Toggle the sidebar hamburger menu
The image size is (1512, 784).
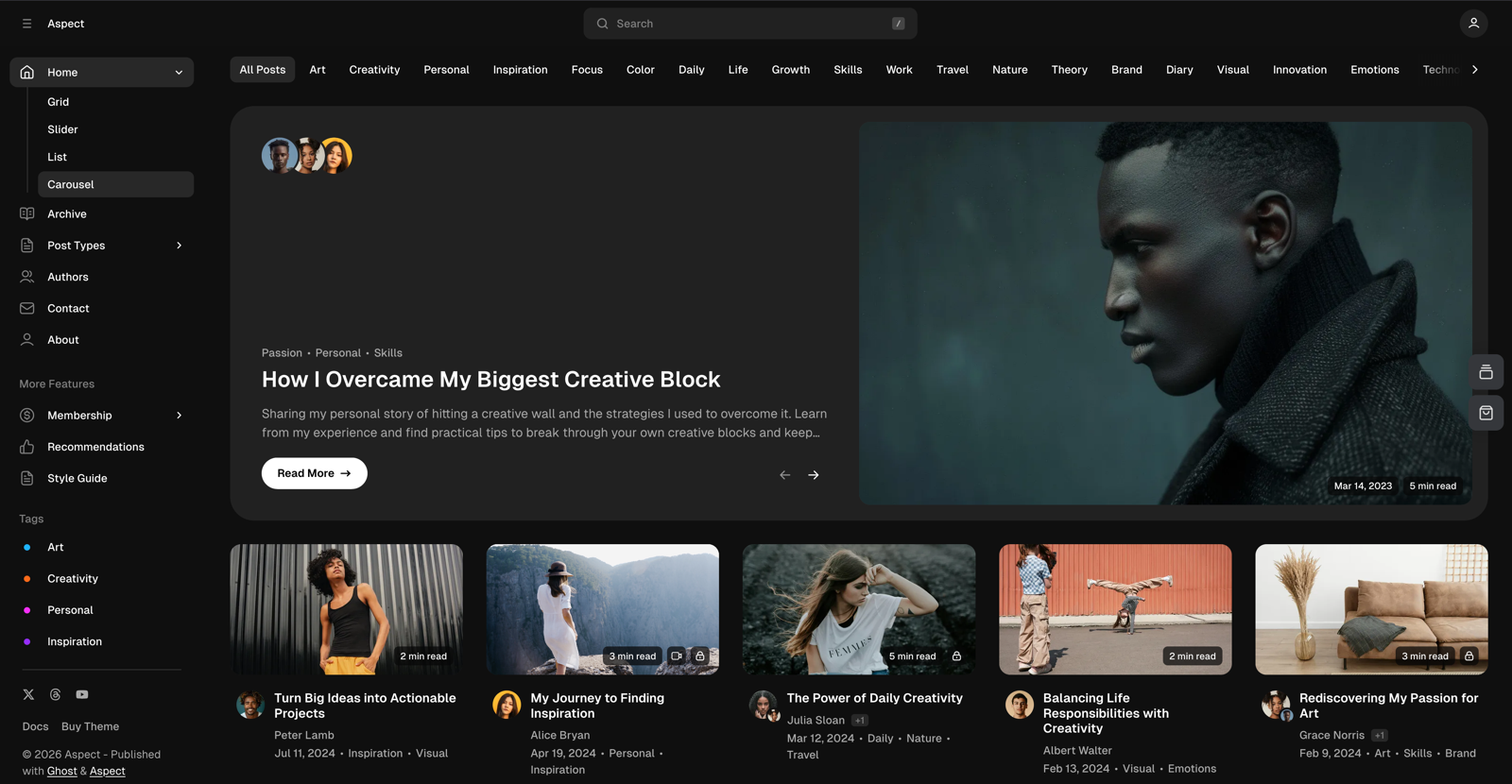tap(26, 24)
